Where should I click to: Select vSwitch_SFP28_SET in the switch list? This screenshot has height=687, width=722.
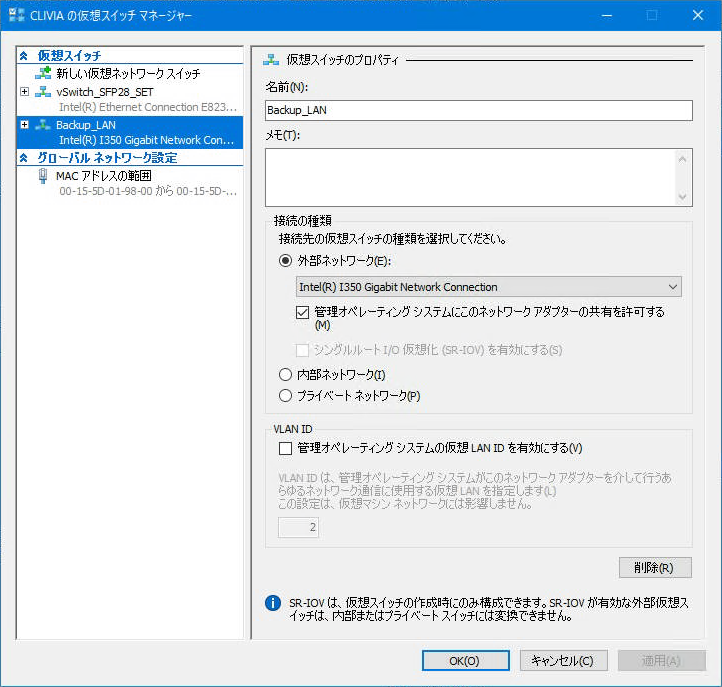click(105, 92)
